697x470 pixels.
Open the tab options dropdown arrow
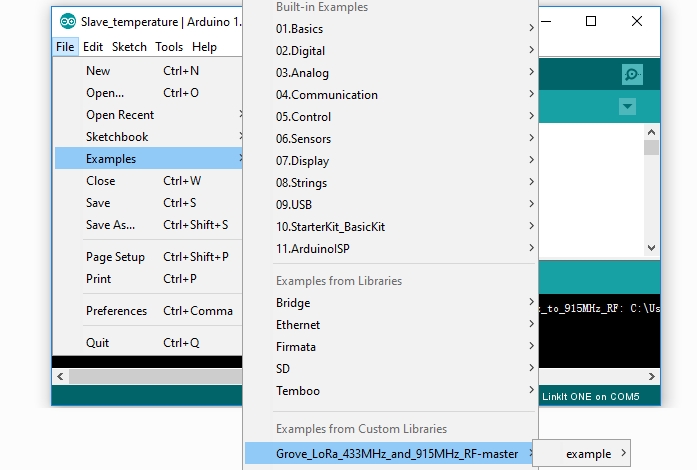coord(627,107)
